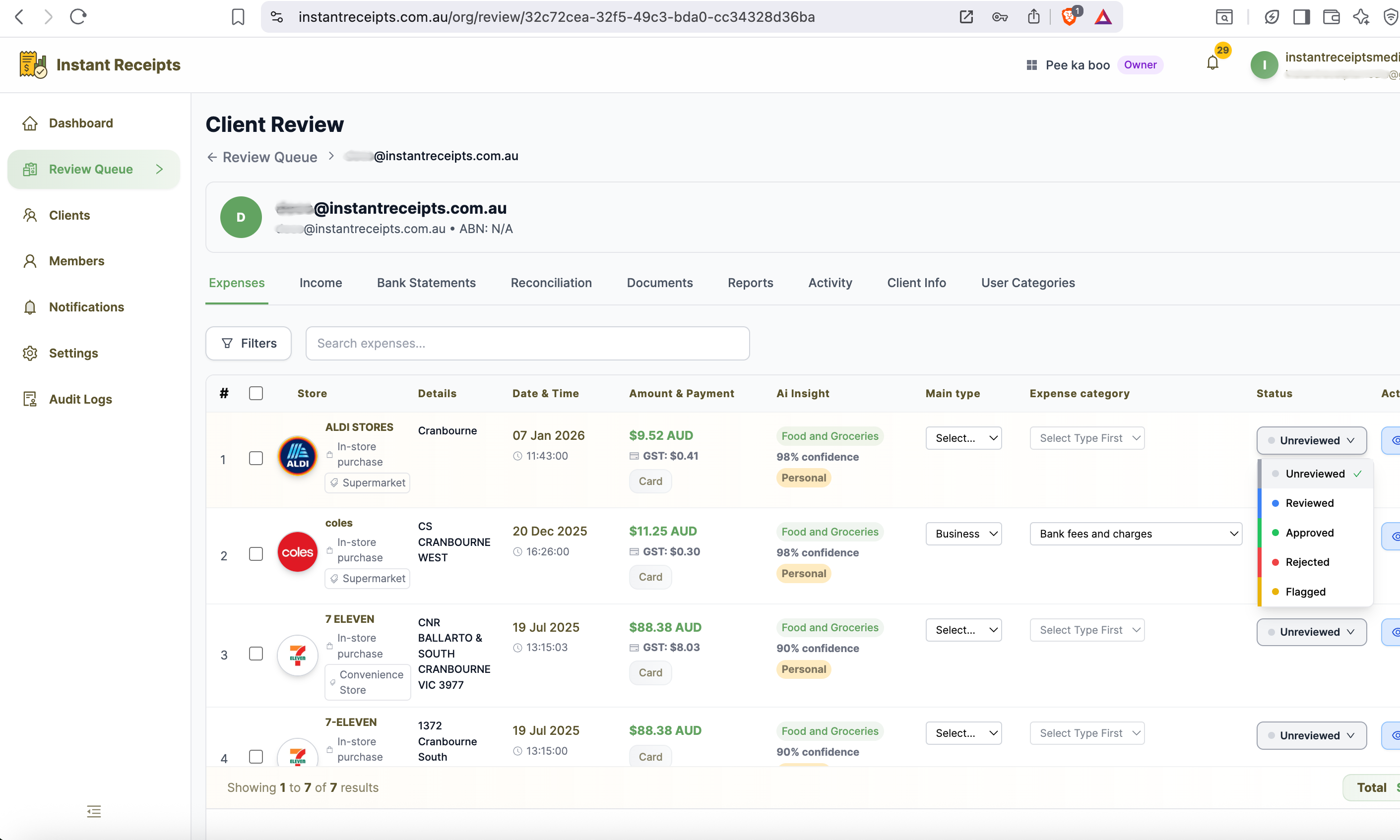Click the Card payment badge on coles row
The image size is (1400, 840).
pos(650,577)
